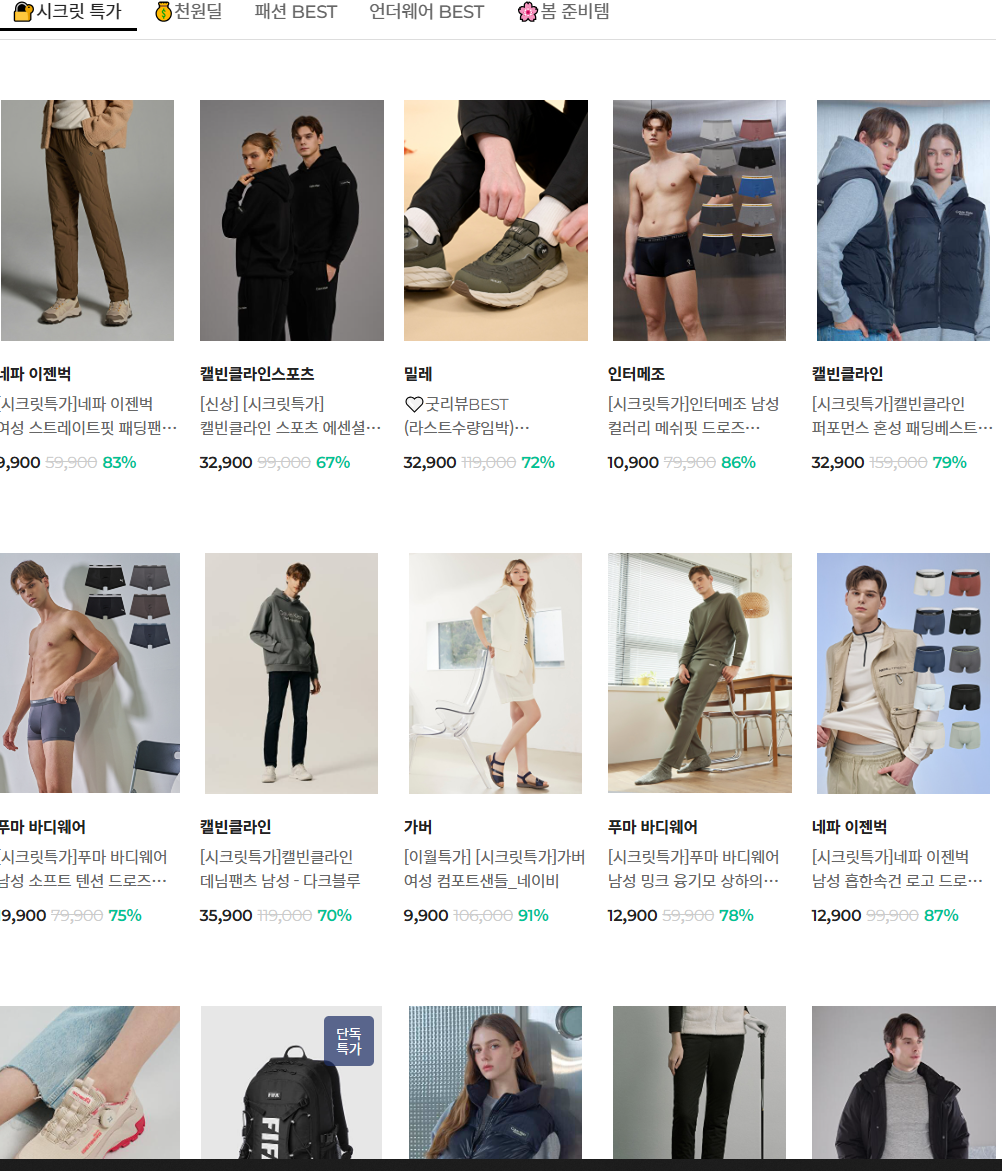Screen dimensions: 1002x1171
Task: Open 푸마 바디웨어 밍크 융기모 상하의 title
Action: pos(692,869)
